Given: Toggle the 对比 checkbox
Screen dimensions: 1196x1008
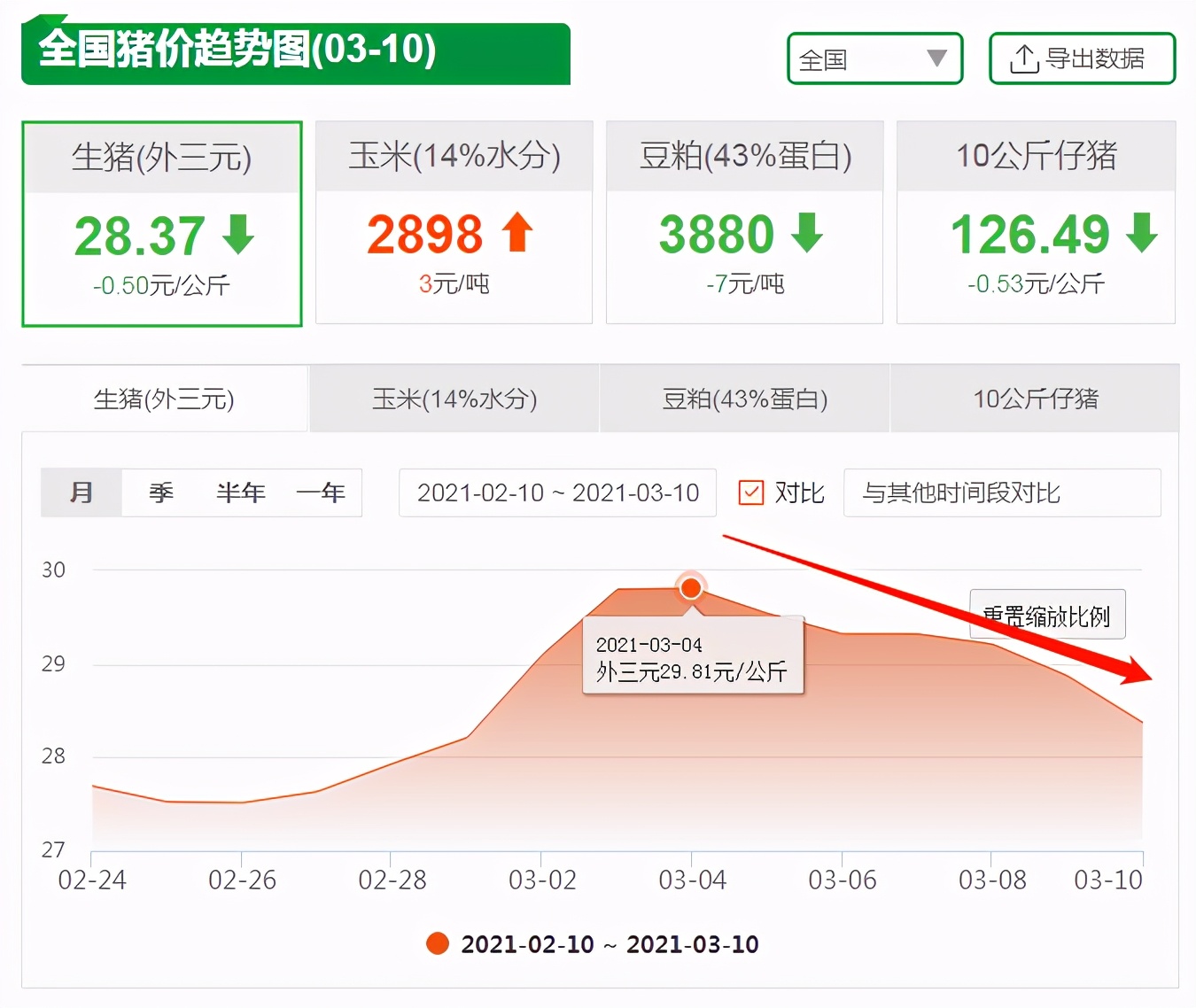Looking at the screenshot, I should coord(750,492).
